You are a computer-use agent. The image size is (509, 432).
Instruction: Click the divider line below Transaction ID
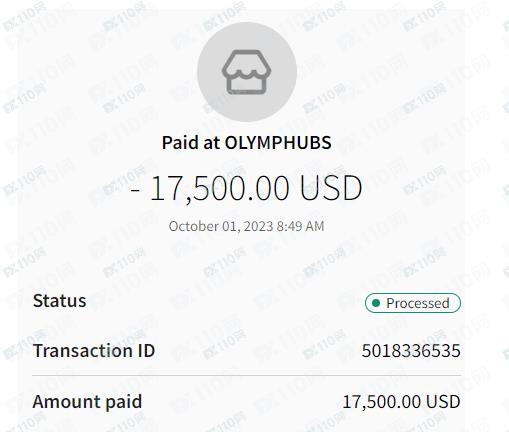coord(247,375)
